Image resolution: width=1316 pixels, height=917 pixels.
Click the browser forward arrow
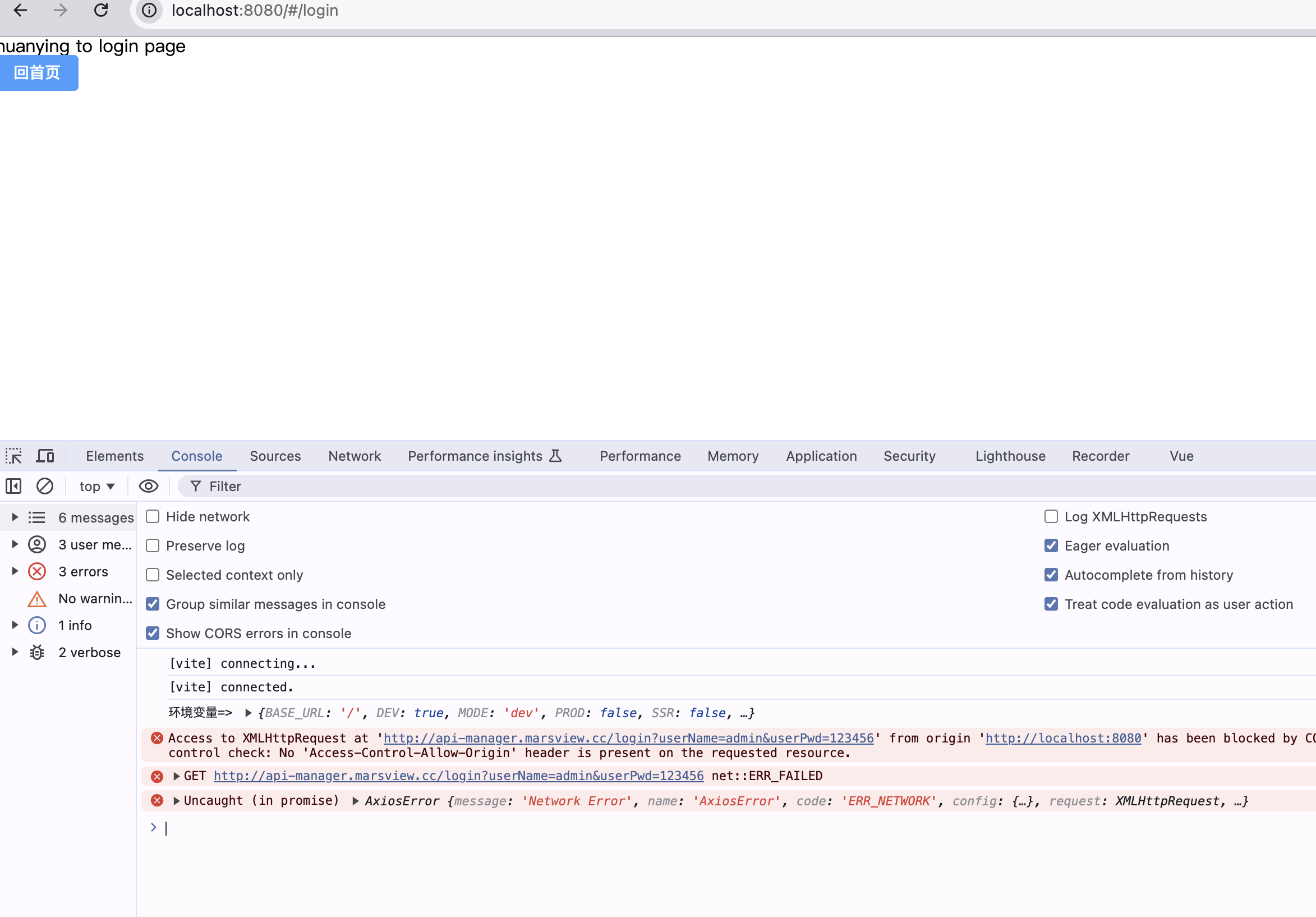[60, 10]
